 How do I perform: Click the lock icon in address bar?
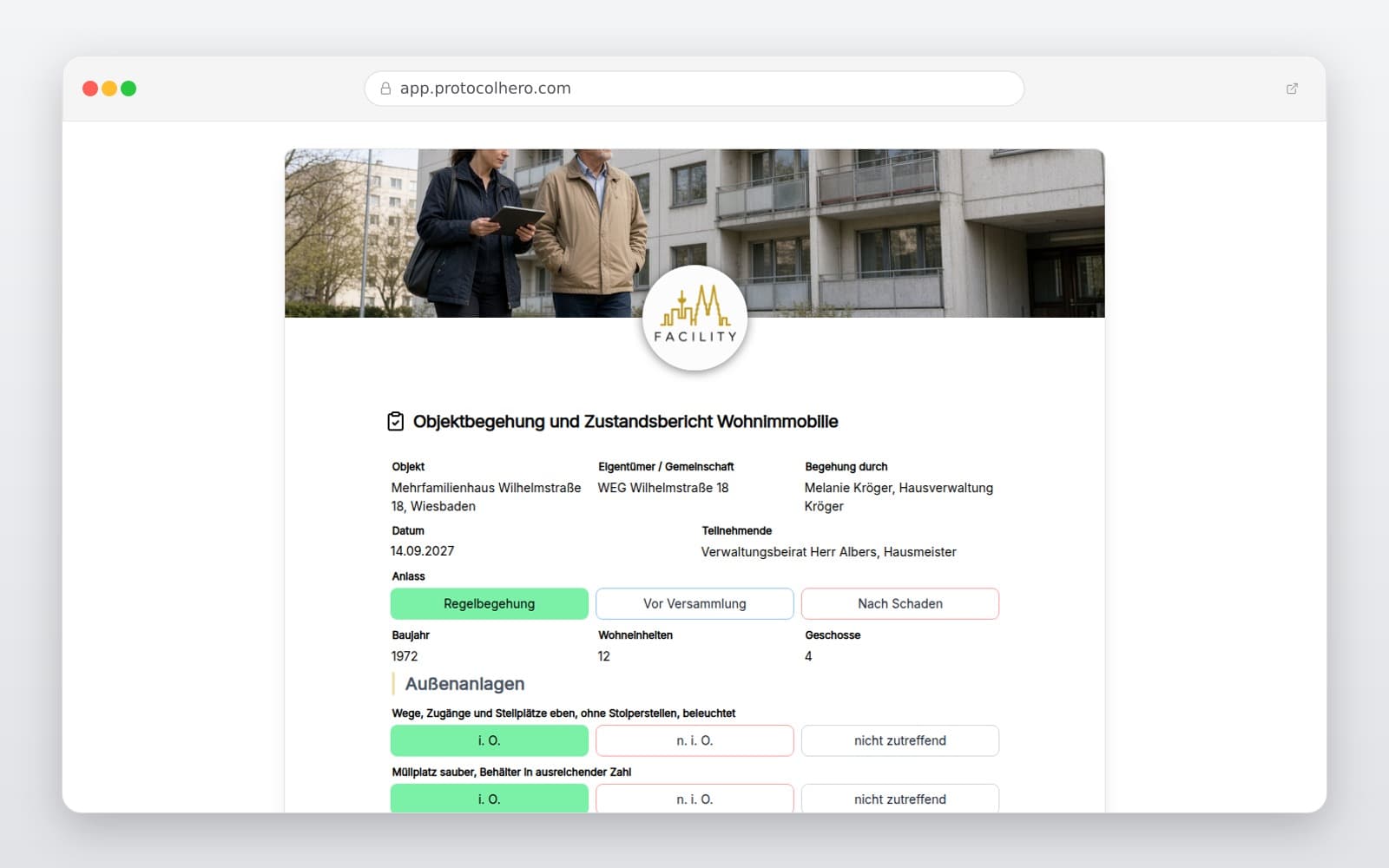coord(385,89)
